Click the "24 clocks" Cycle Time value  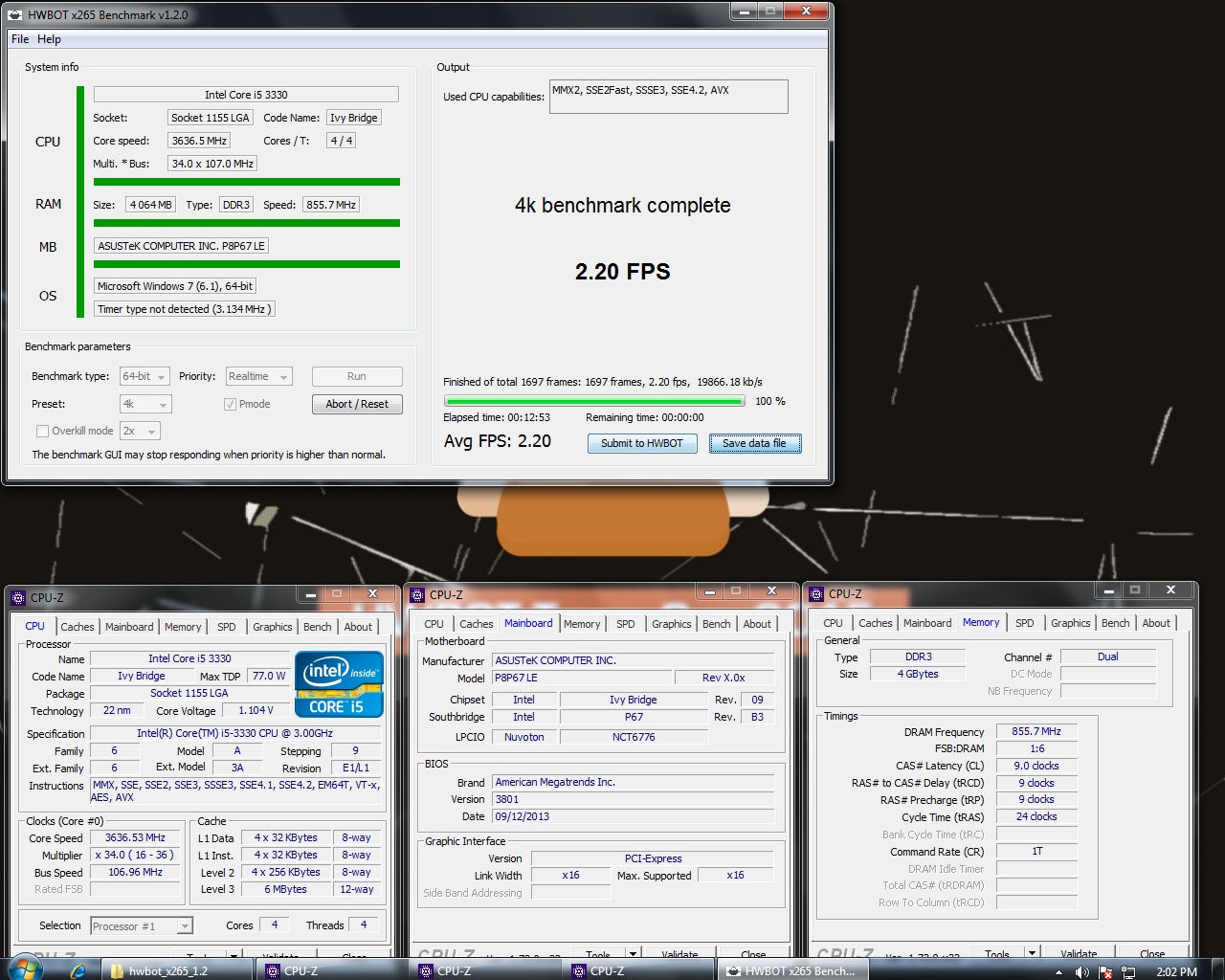click(1036, 816)
